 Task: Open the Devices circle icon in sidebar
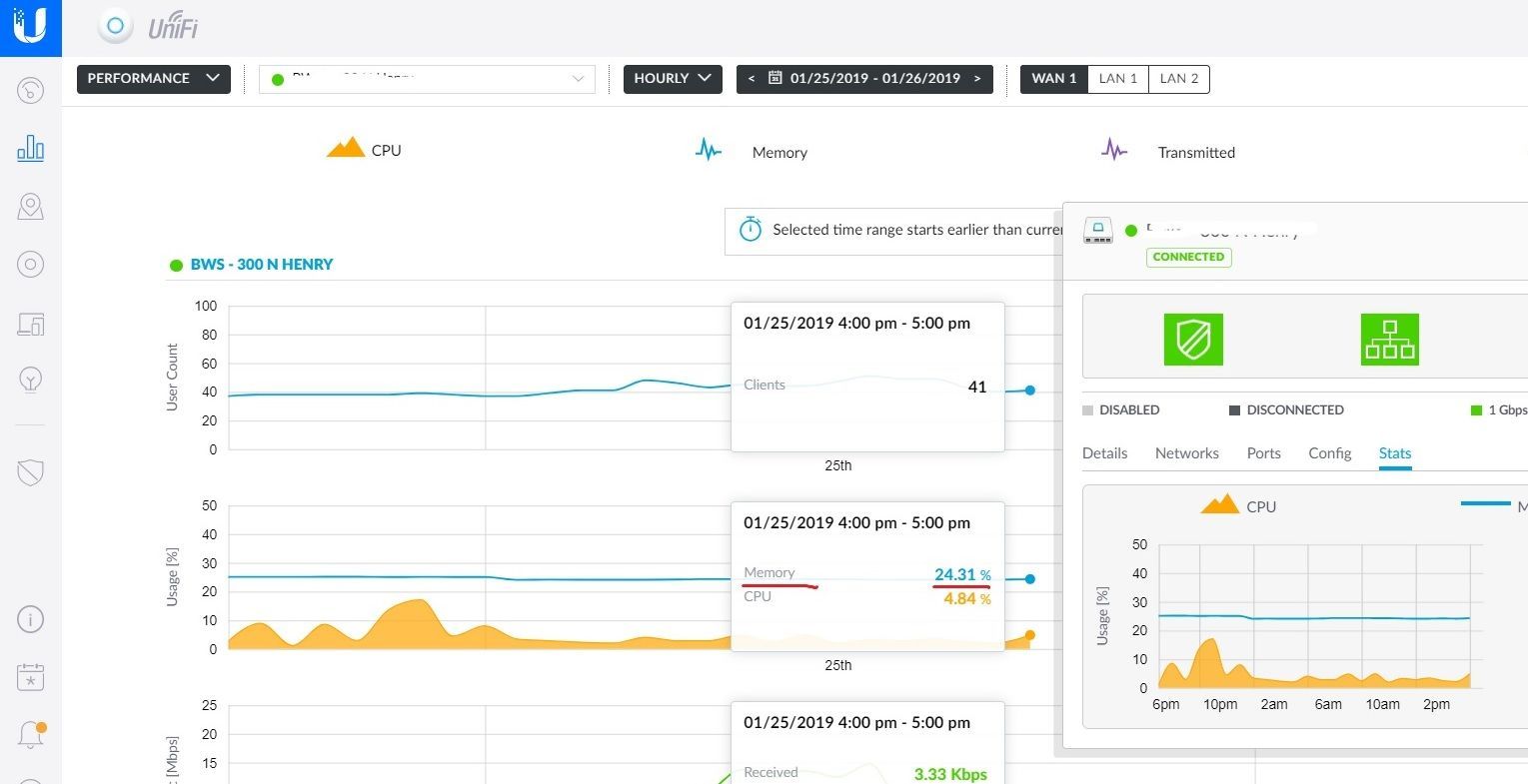click(x=30, y=265)
